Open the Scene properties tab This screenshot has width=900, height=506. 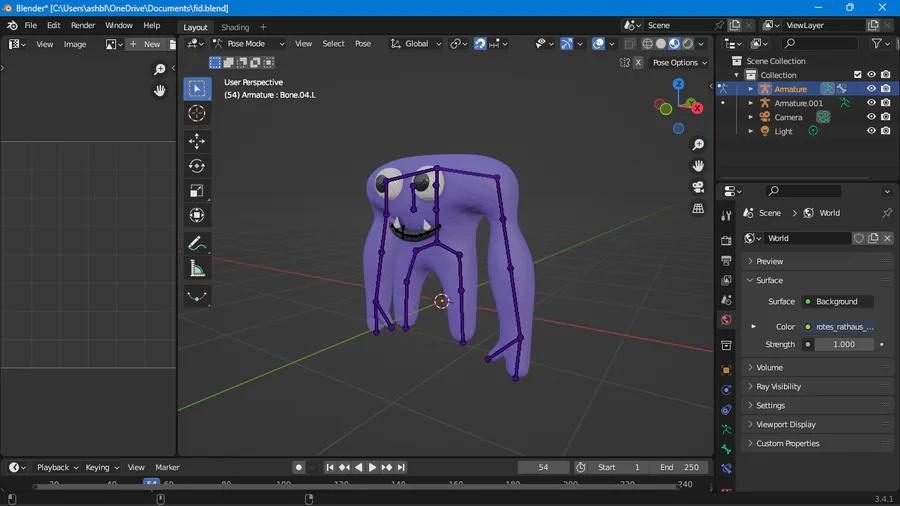(x=726, y=300)
